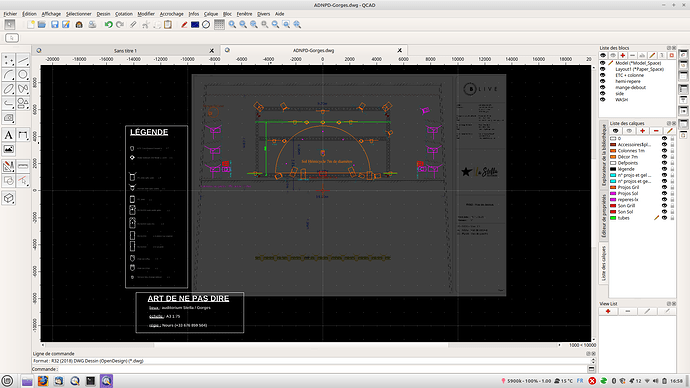
Task: Click the Open File folder icon
Action: click(x=42, y=25)
